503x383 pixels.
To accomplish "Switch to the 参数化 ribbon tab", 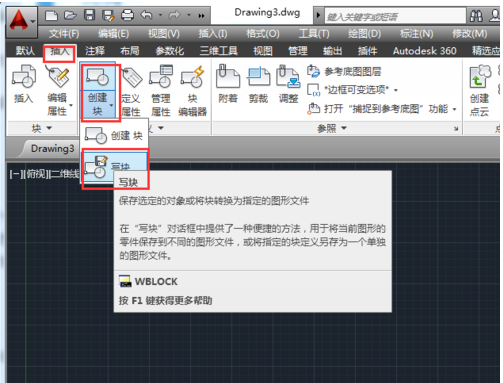I will (x=169, y=51).
